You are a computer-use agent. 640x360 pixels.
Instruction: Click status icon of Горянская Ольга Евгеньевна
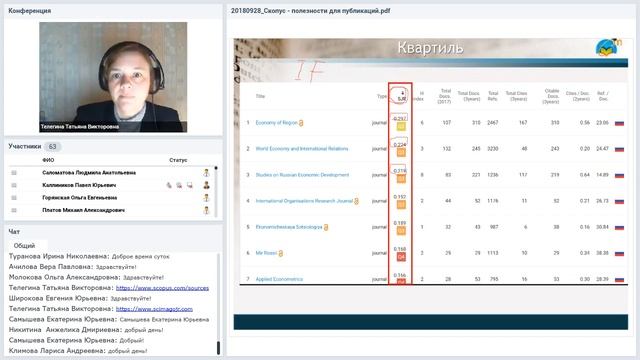coord(207,198)
